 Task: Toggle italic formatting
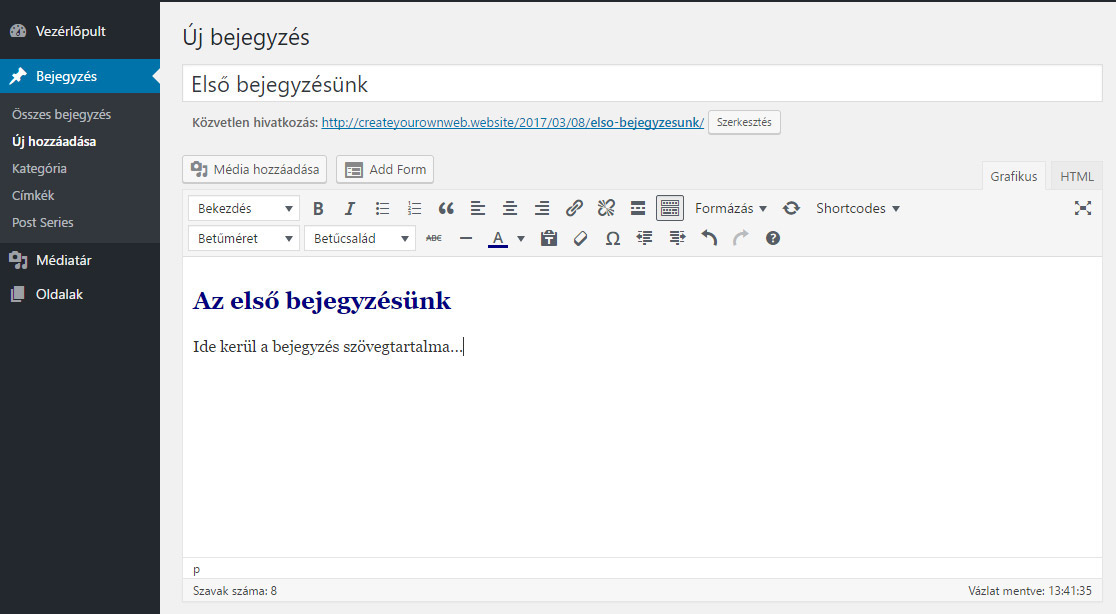[349, 208]
